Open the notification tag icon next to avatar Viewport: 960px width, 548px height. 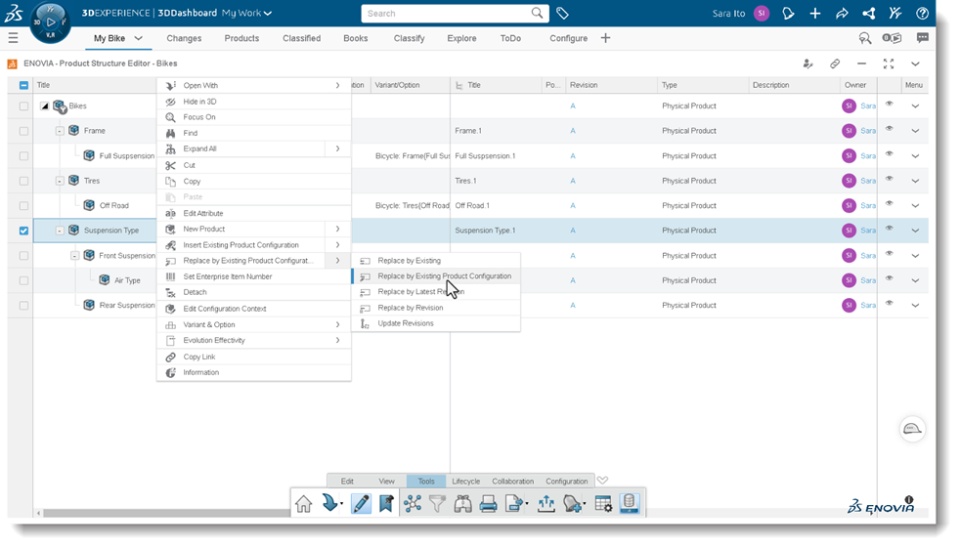point(788,13)
